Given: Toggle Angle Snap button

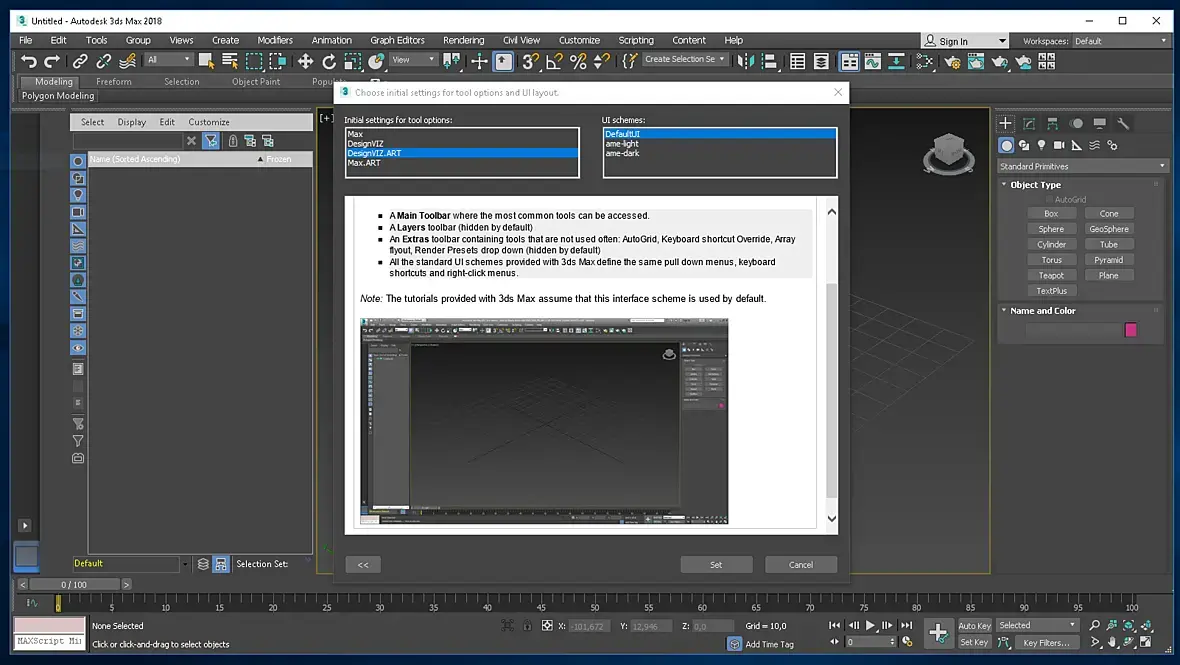Looking at the screenshot, I should tap(554, 61).
